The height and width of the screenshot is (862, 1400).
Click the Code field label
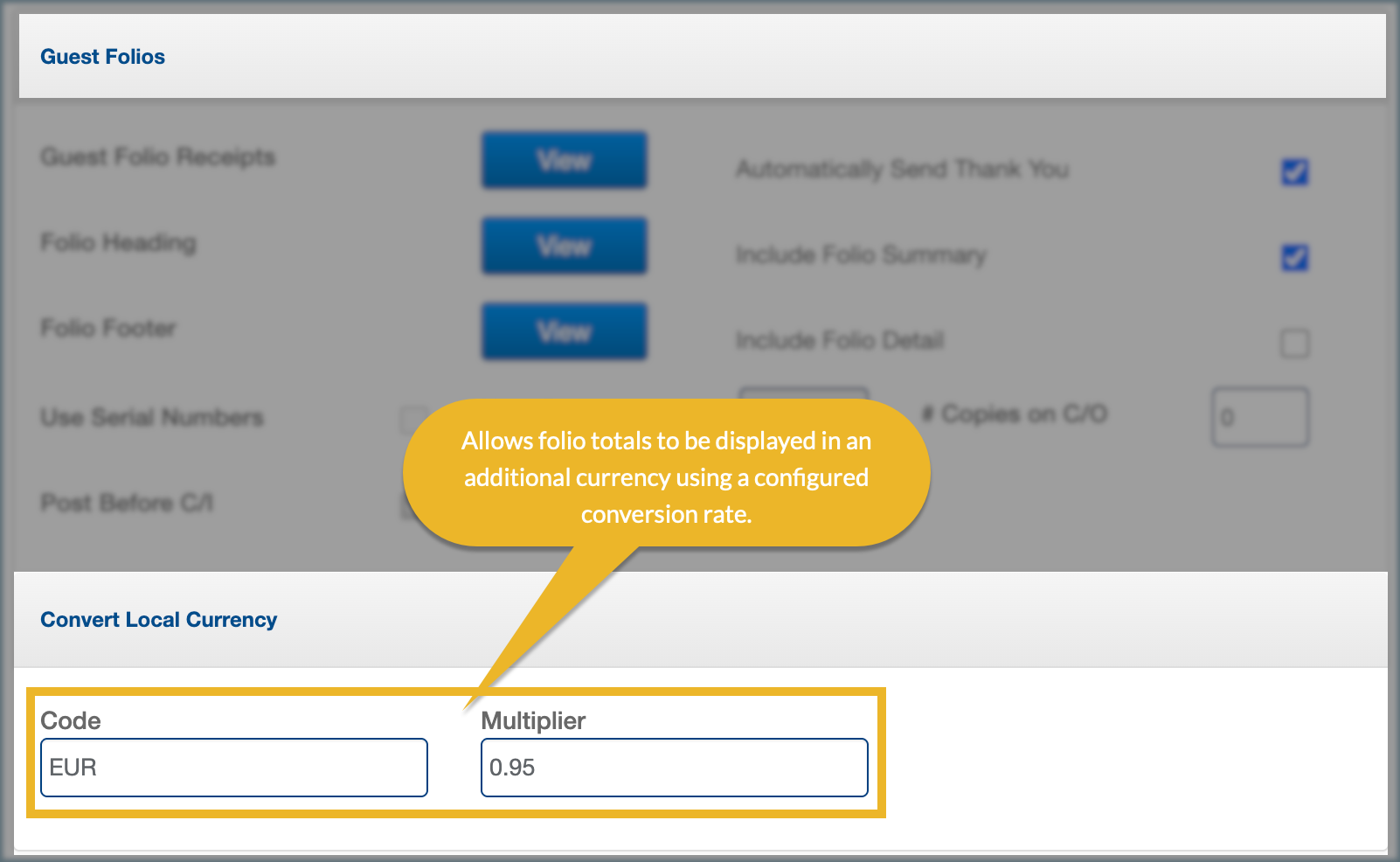71,720
